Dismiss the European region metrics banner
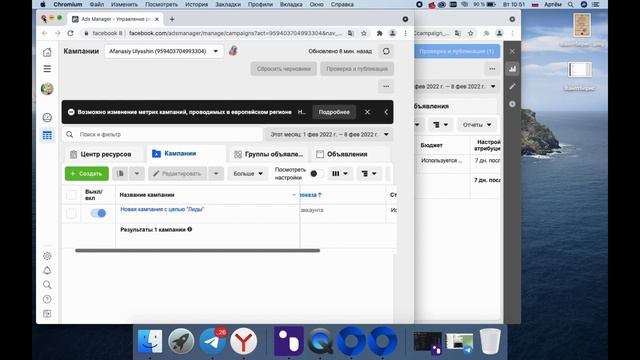 (x=367, y=112)
